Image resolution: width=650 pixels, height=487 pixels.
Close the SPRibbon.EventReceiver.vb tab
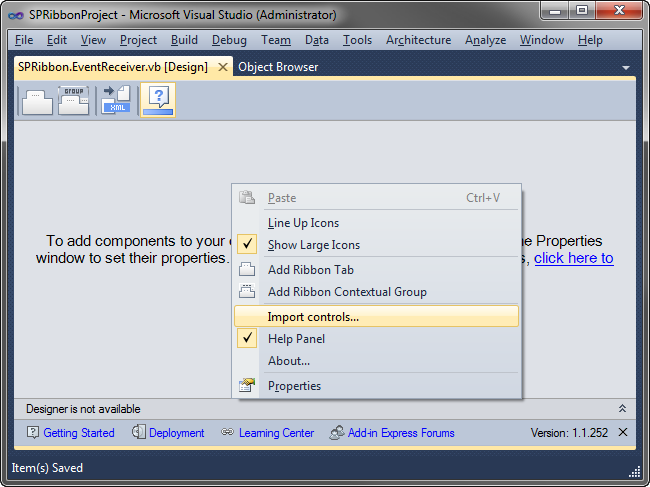click(223, 67)
